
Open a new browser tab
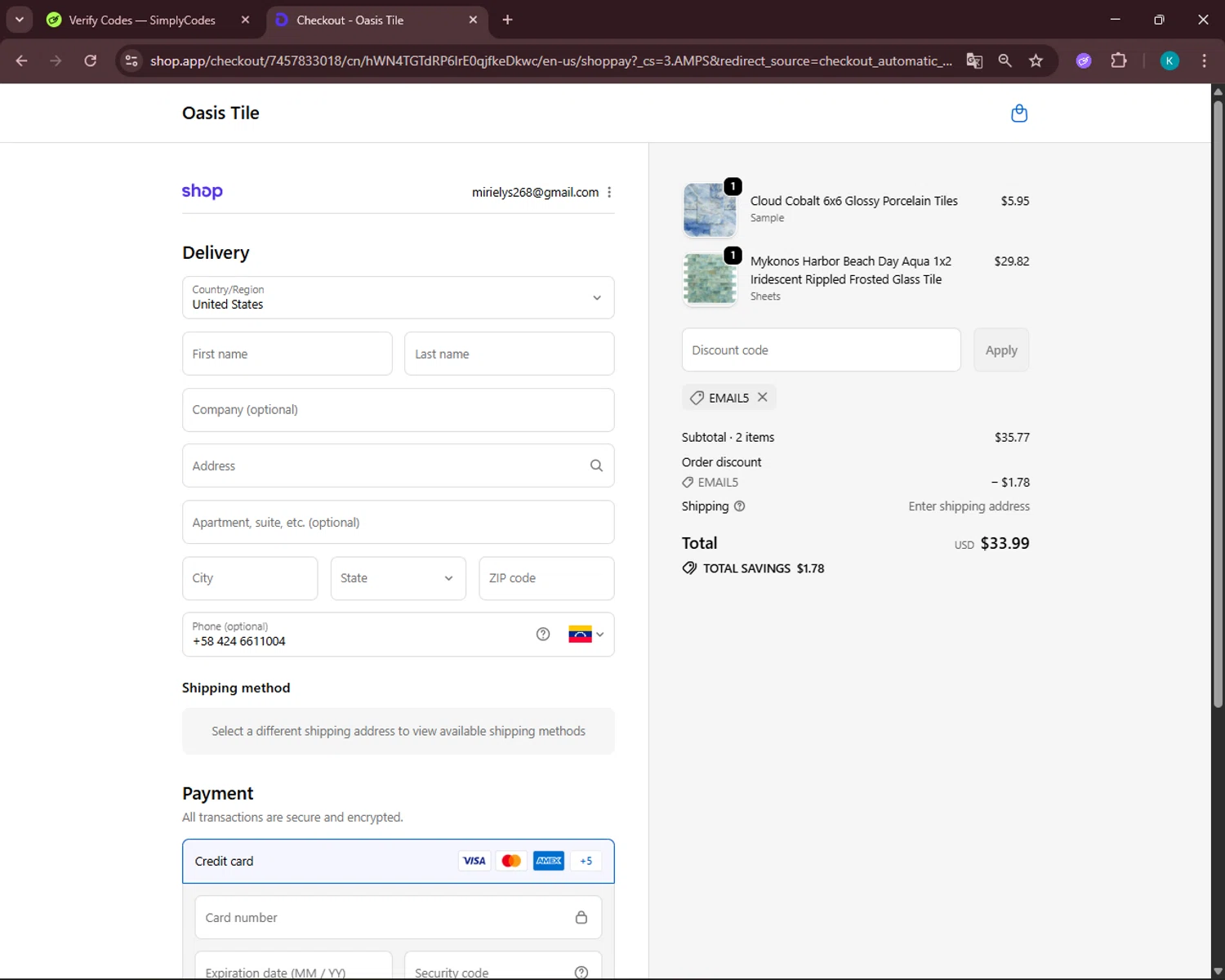click(507, 20)
